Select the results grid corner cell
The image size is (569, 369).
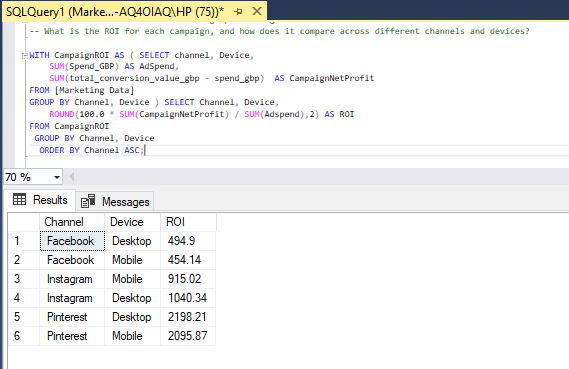[24, 222]
